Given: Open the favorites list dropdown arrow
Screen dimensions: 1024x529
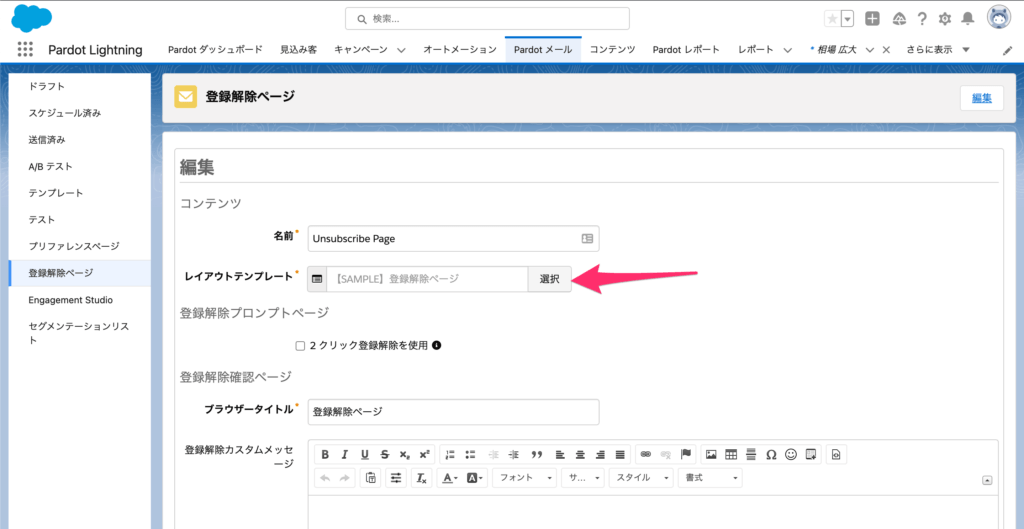Looking at the screenshot, I should (848, 19).
